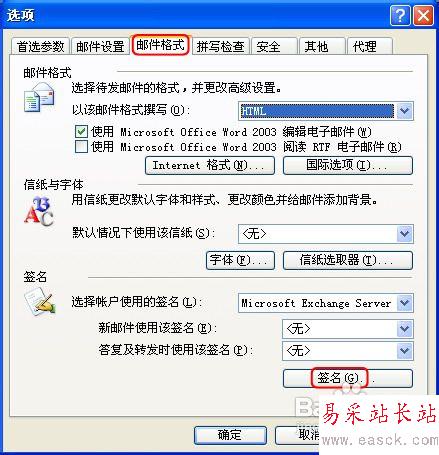Confirm with the 确定 button
The width and height of the screenshot is (439, 455).
point(230,435)
